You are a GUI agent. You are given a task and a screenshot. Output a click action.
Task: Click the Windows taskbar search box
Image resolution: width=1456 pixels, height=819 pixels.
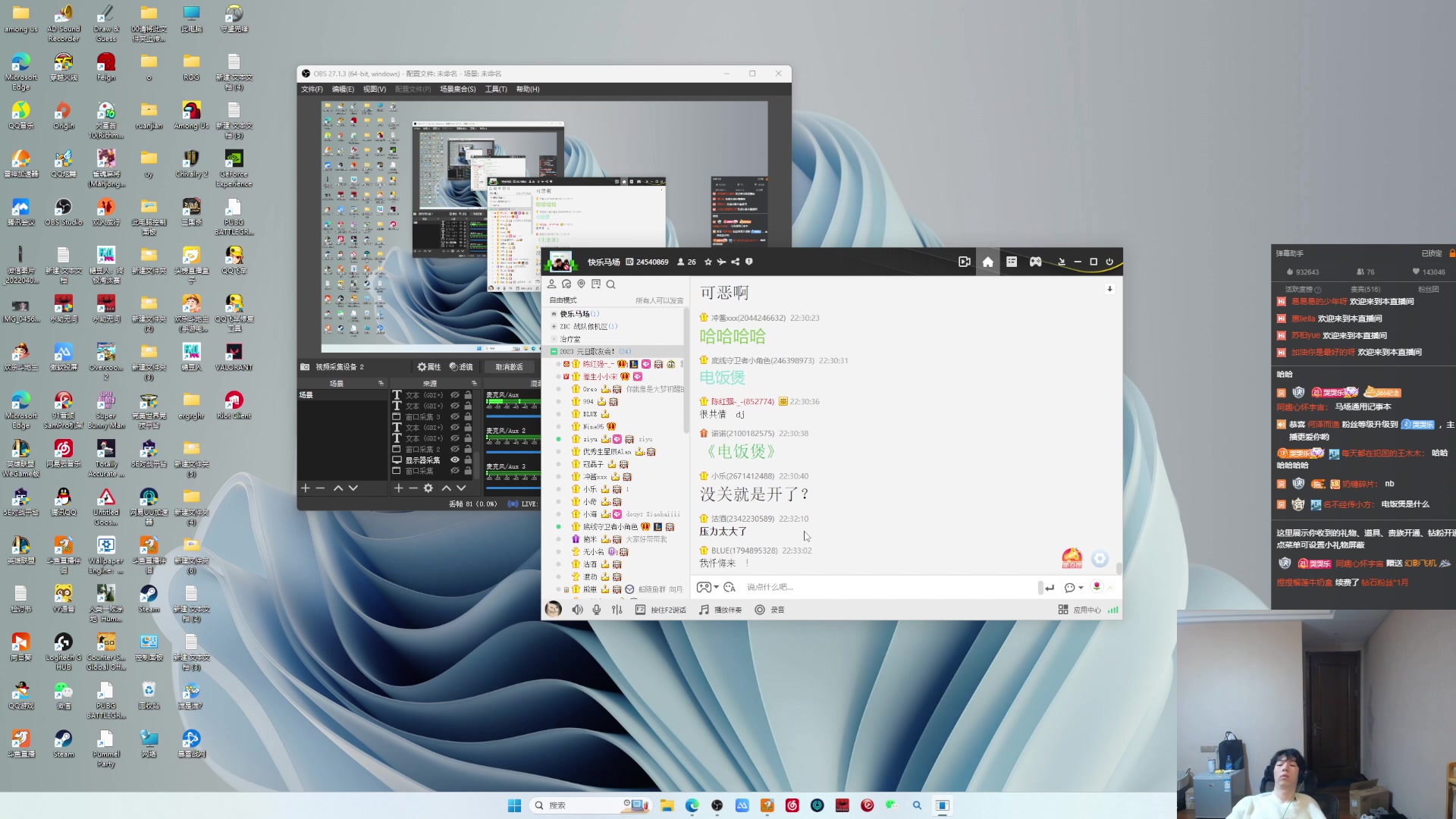(591, 805)
